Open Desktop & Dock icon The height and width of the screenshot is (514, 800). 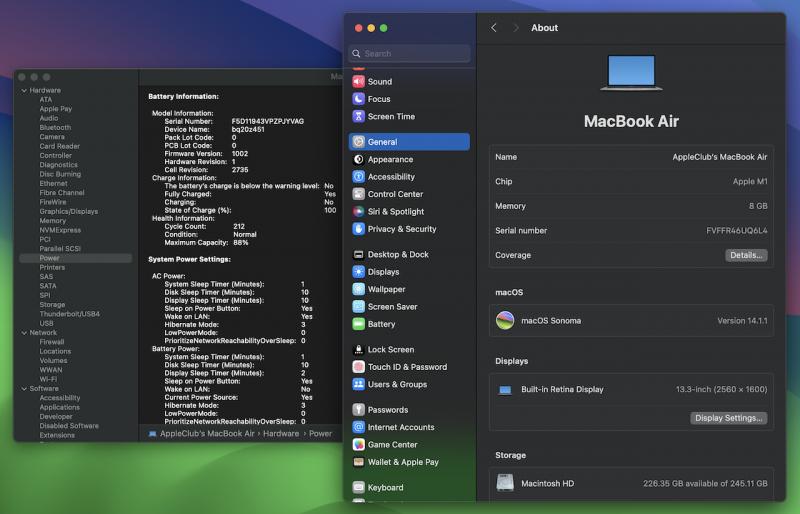pyautogui.click(x=359, y=254)
